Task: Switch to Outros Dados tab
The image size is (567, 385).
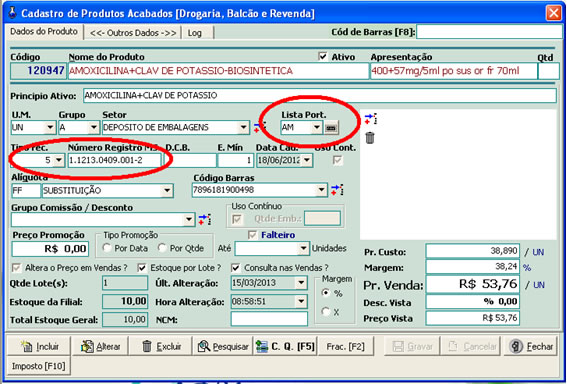Action: [133, 33]
